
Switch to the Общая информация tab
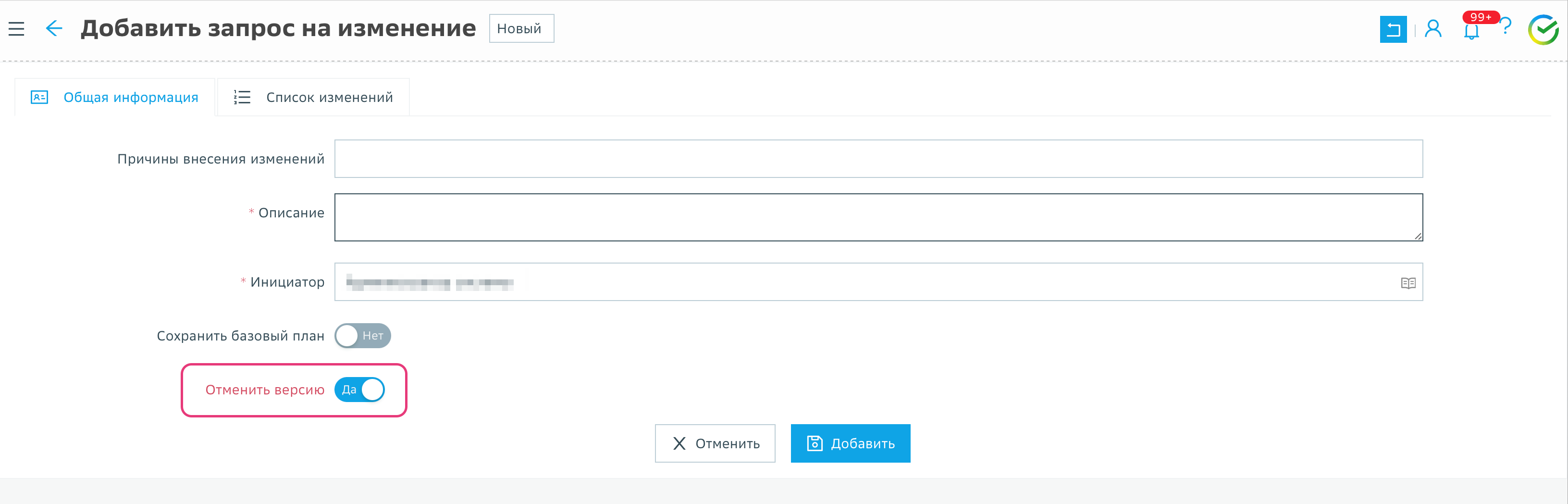coord(115,98)
